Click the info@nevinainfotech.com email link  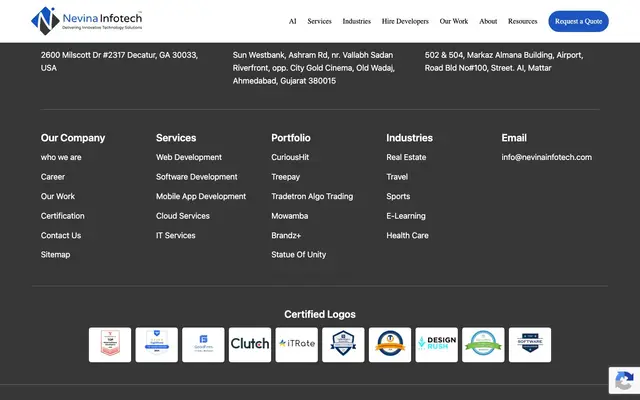pos(547,157)
